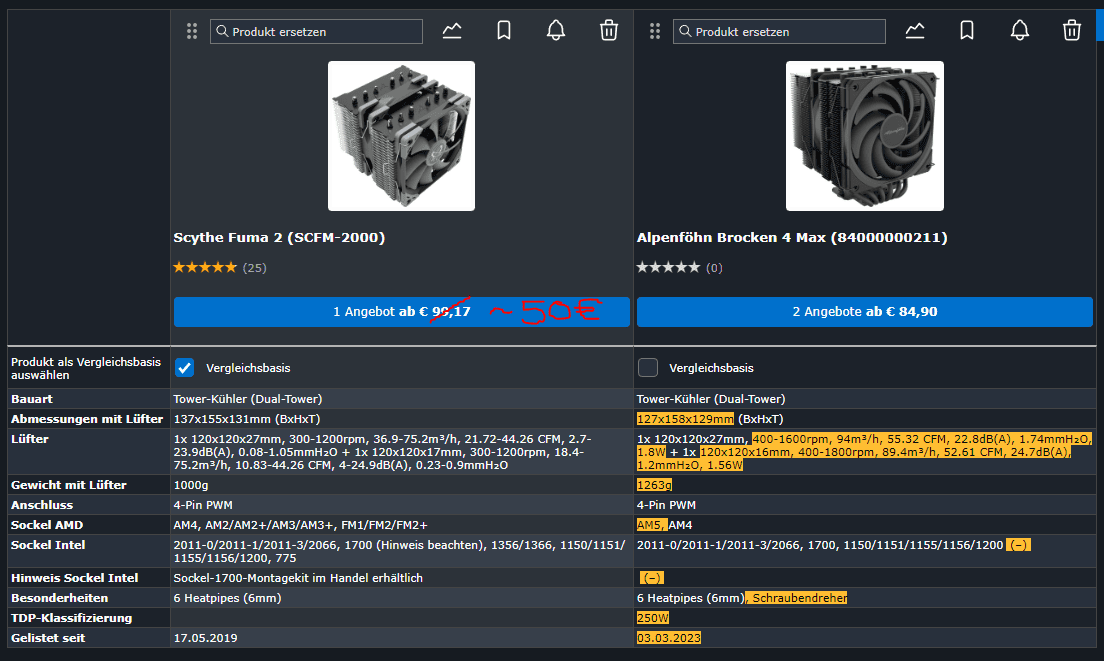View '1 Angebot ab € 99,17' offers
The width and height of the screenshot is (1104, 661).
[401, 312]
